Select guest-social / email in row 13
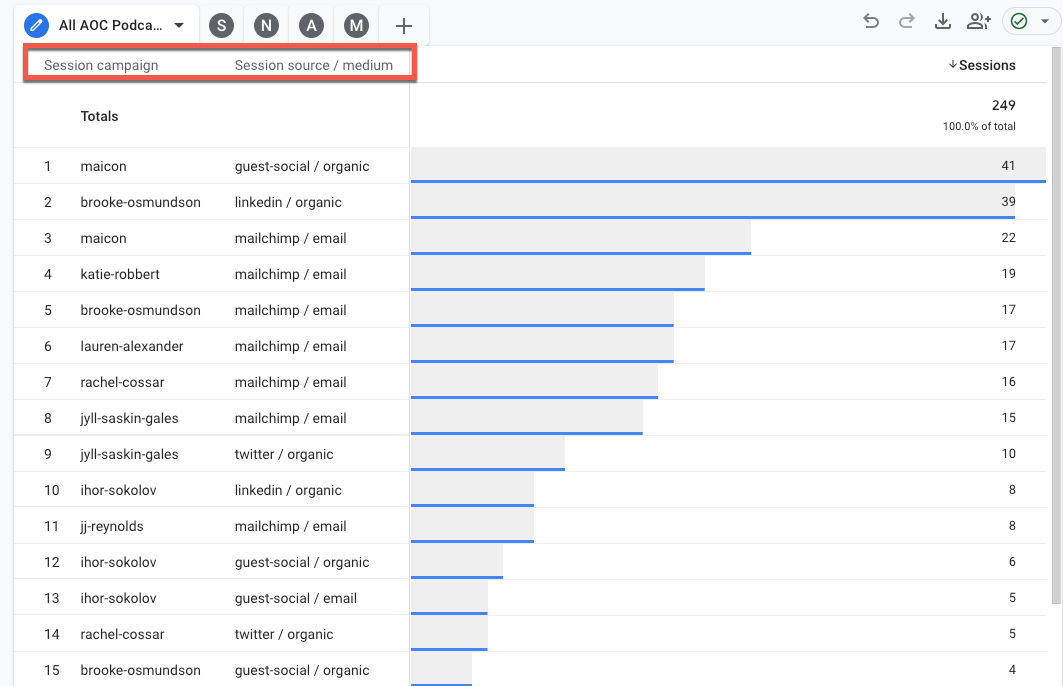This screenshot has width=1063, height=686. click(x=296, y=597)
